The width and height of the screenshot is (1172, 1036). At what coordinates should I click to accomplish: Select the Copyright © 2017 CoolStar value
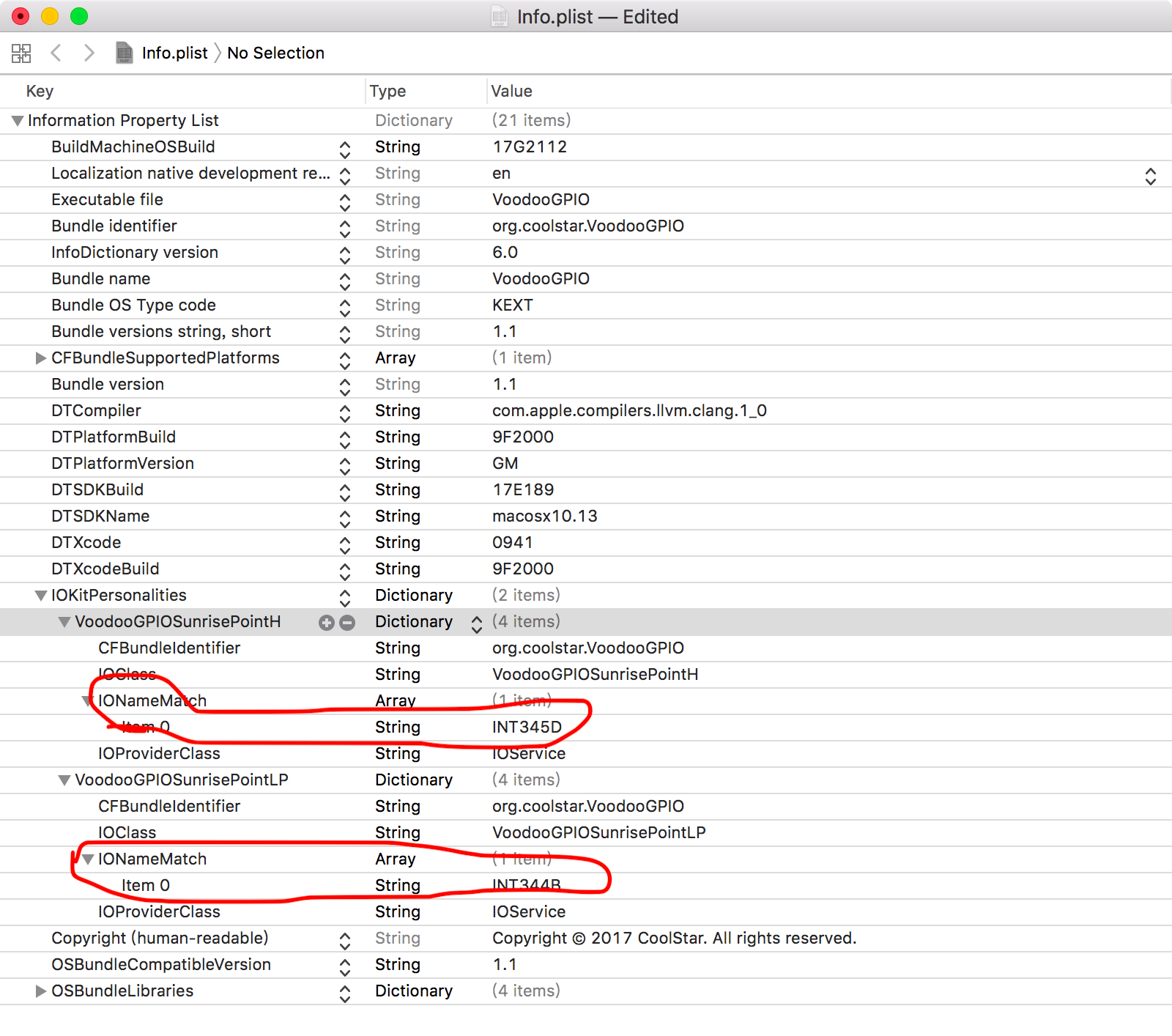click(x=674, y=938)
